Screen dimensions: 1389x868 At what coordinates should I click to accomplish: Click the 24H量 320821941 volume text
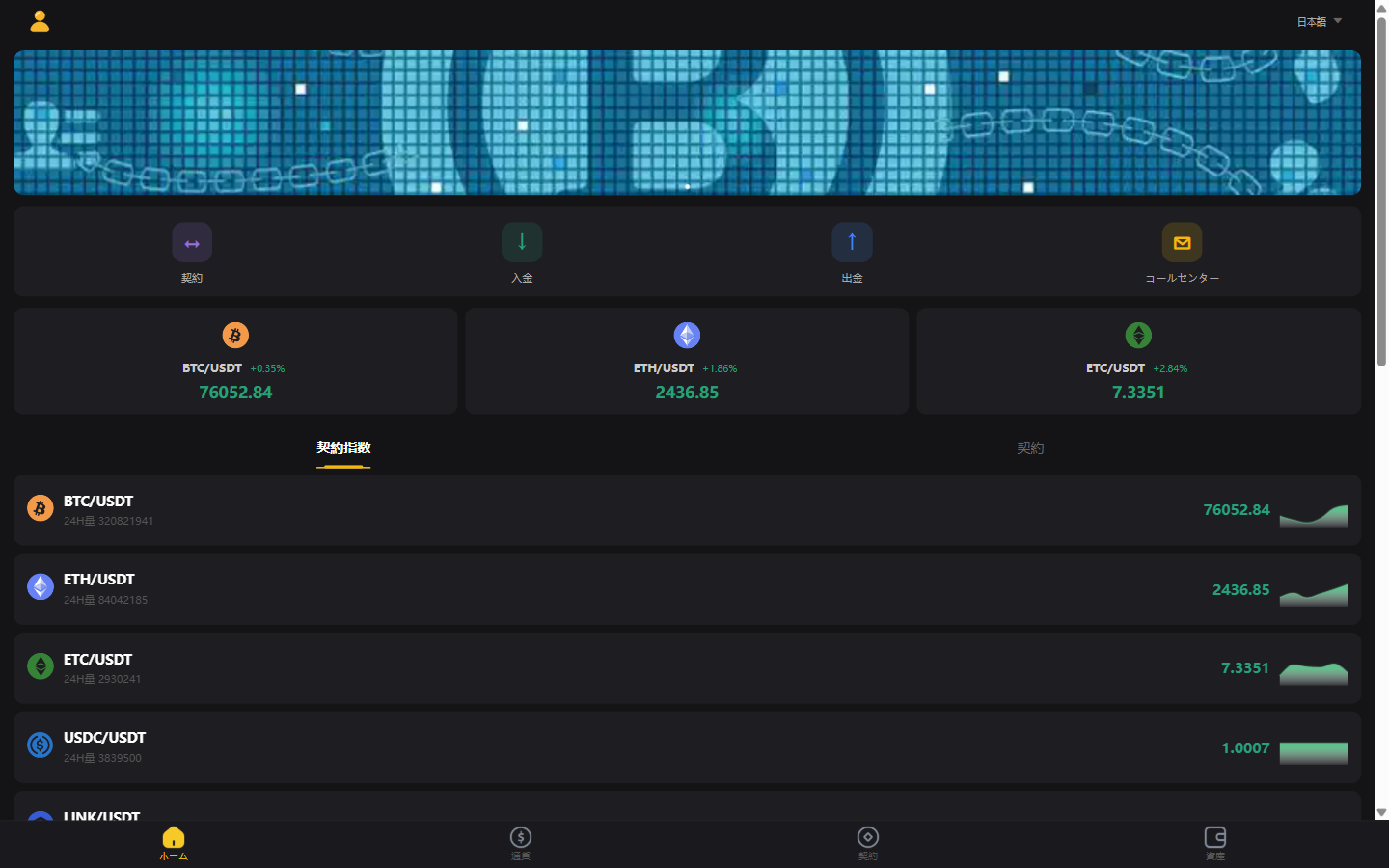[109, 521]
